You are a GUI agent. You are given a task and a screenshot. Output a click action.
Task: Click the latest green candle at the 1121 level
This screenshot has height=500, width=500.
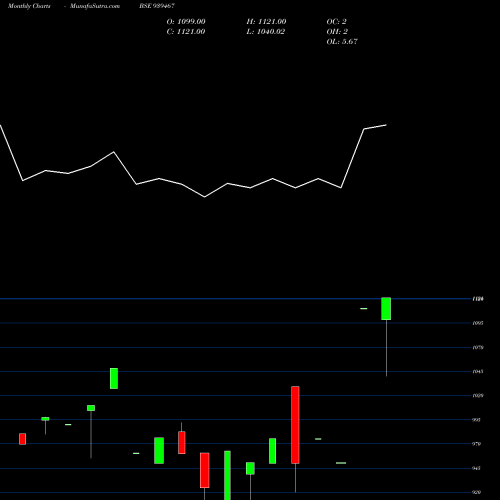pyautogui.click(x=386, y=309)
